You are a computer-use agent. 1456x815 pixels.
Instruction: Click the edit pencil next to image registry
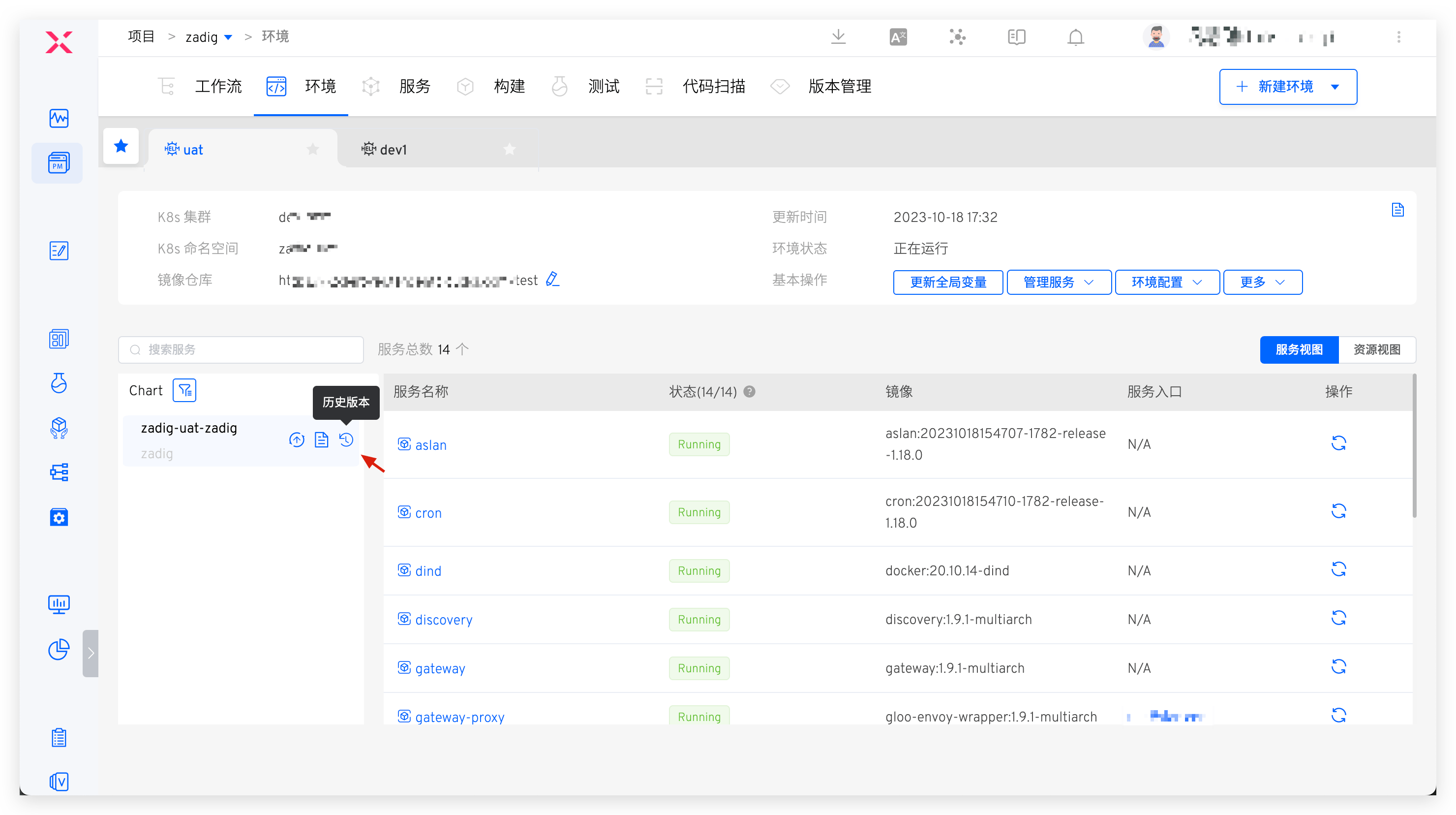(x=552, y=280)
